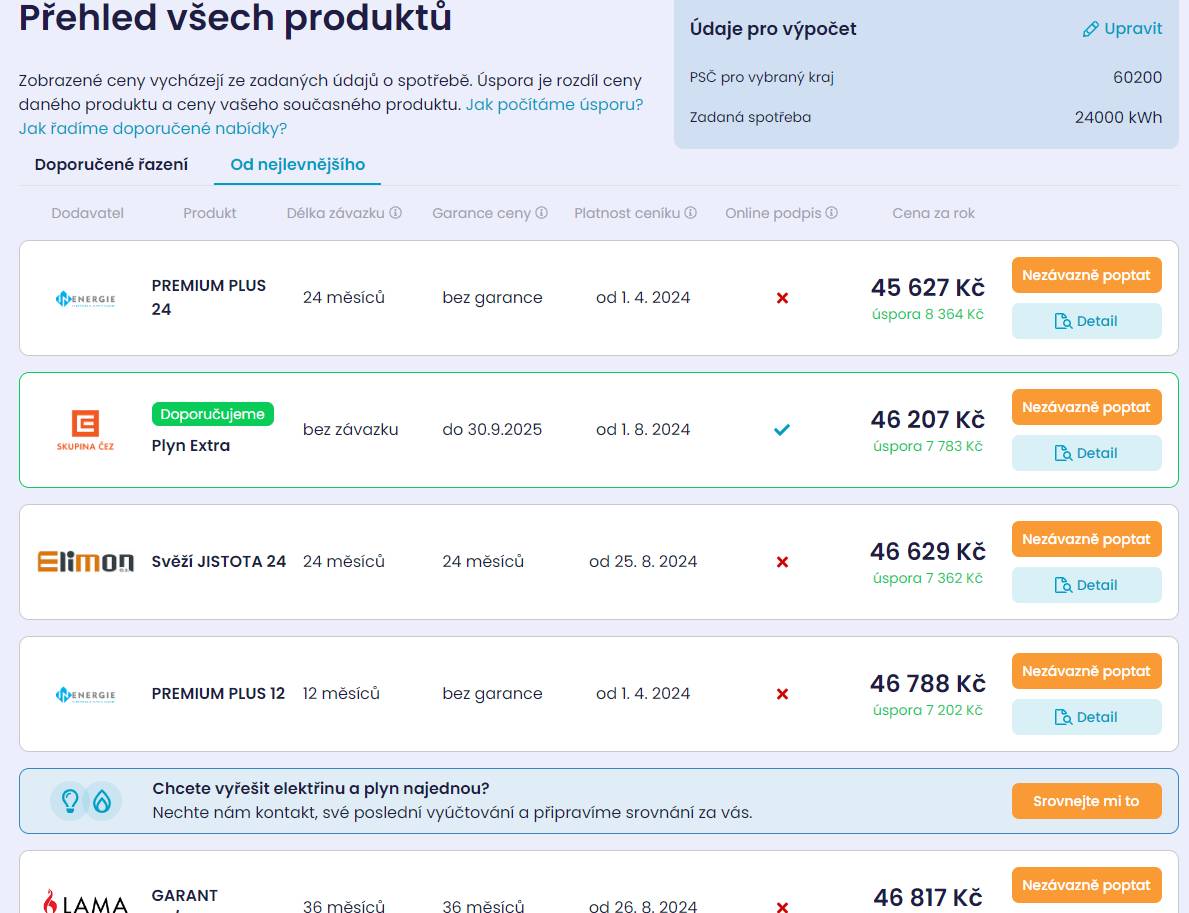Screen dimensions: 1189x913
Task: Click the gas flame drop icon
Action: 103,801
